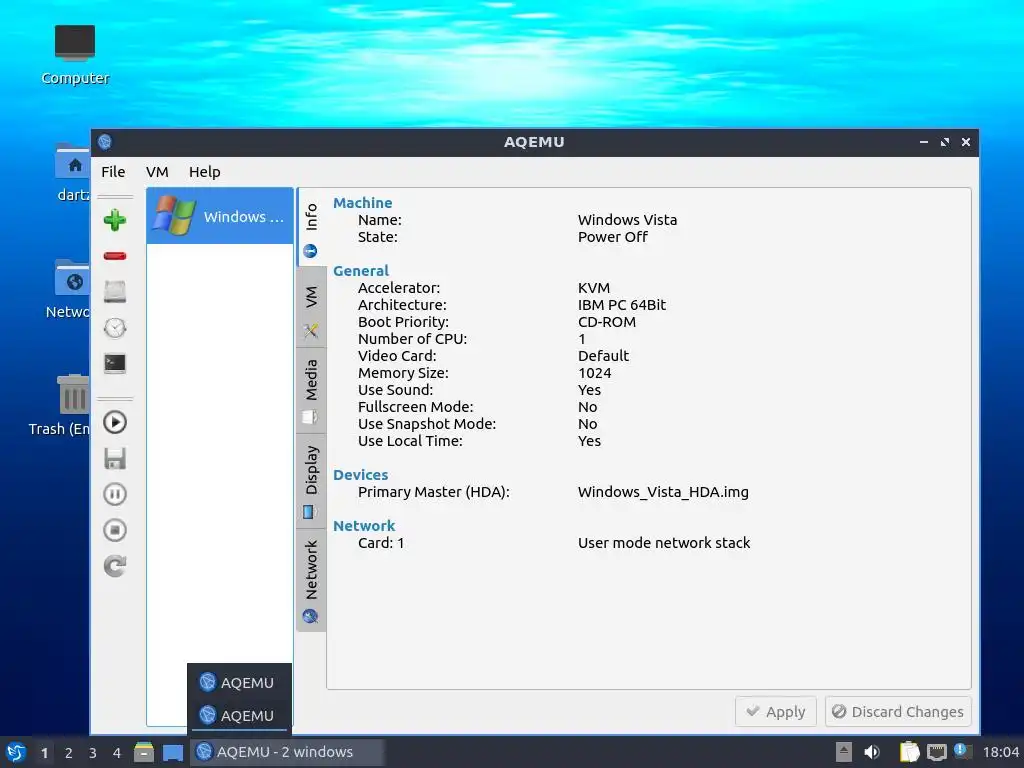The height and width of the screenshot is (768, 1024).
Task: Click the Discard Changes button
Action: tap(898, 711)
